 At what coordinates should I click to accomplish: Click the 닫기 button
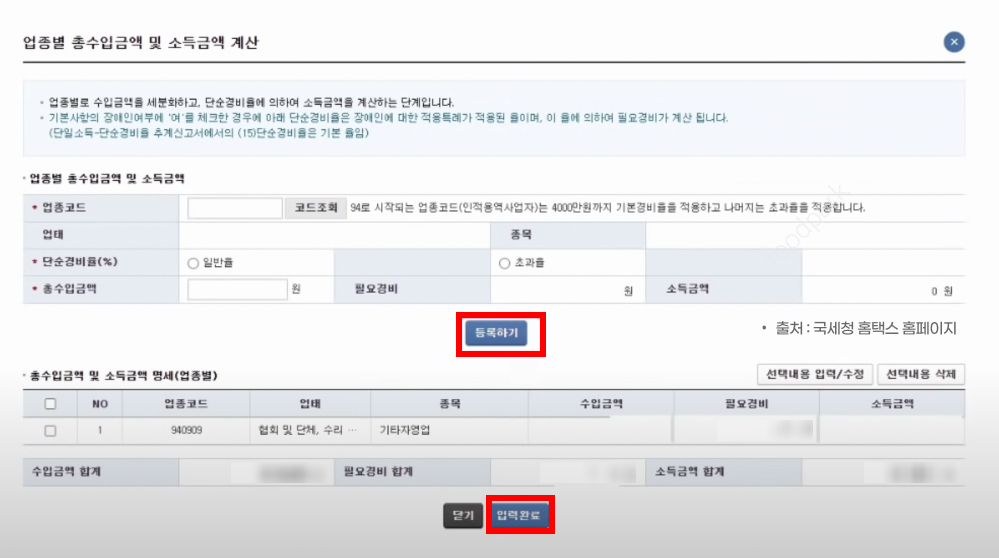(x=463, y=515)
